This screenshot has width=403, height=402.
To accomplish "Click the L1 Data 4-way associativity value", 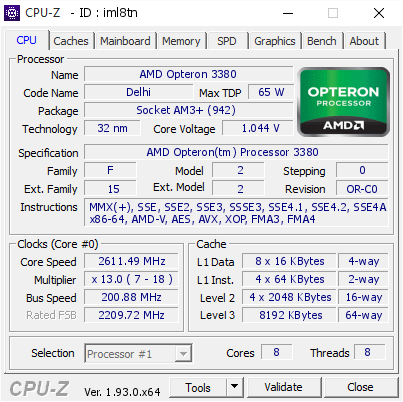I will 363,261.
